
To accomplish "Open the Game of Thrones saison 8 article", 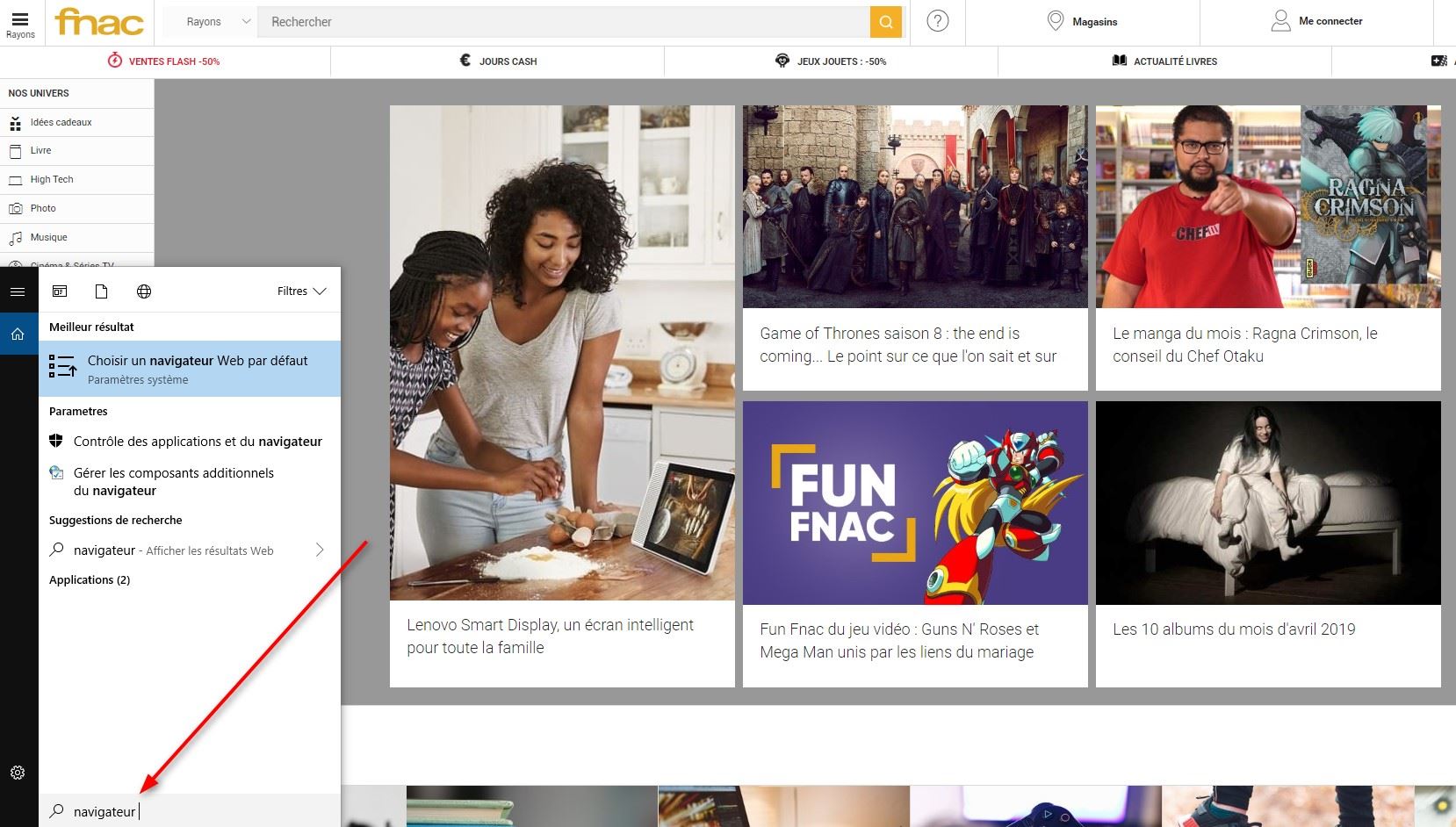I will tap(908, 345).
